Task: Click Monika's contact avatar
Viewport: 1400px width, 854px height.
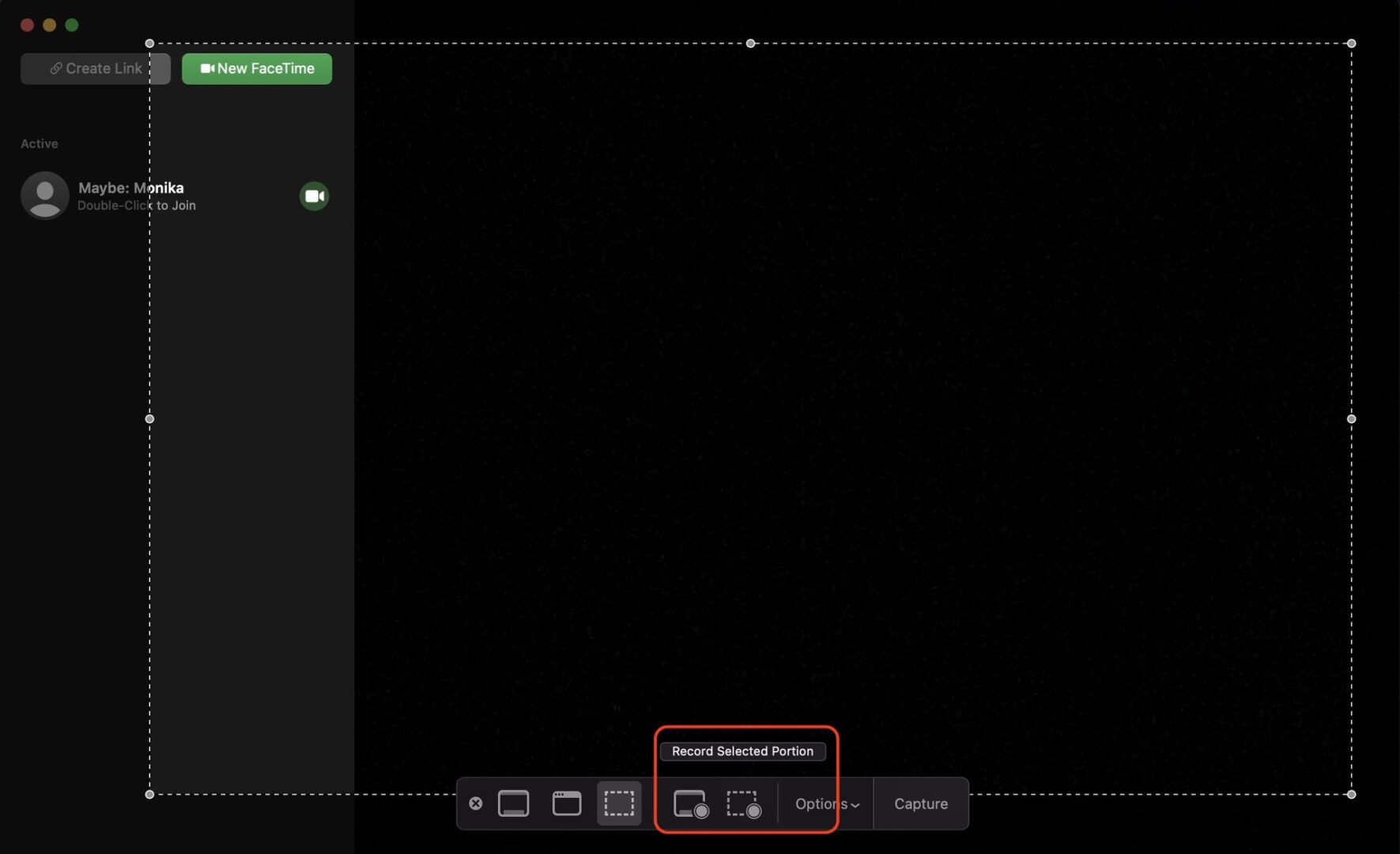Action: pyautogui.click(x=44, y=195)
